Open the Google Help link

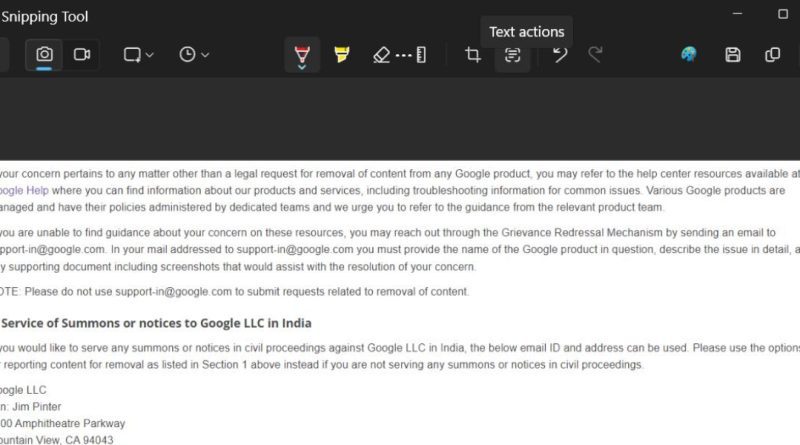click(24, 190)
